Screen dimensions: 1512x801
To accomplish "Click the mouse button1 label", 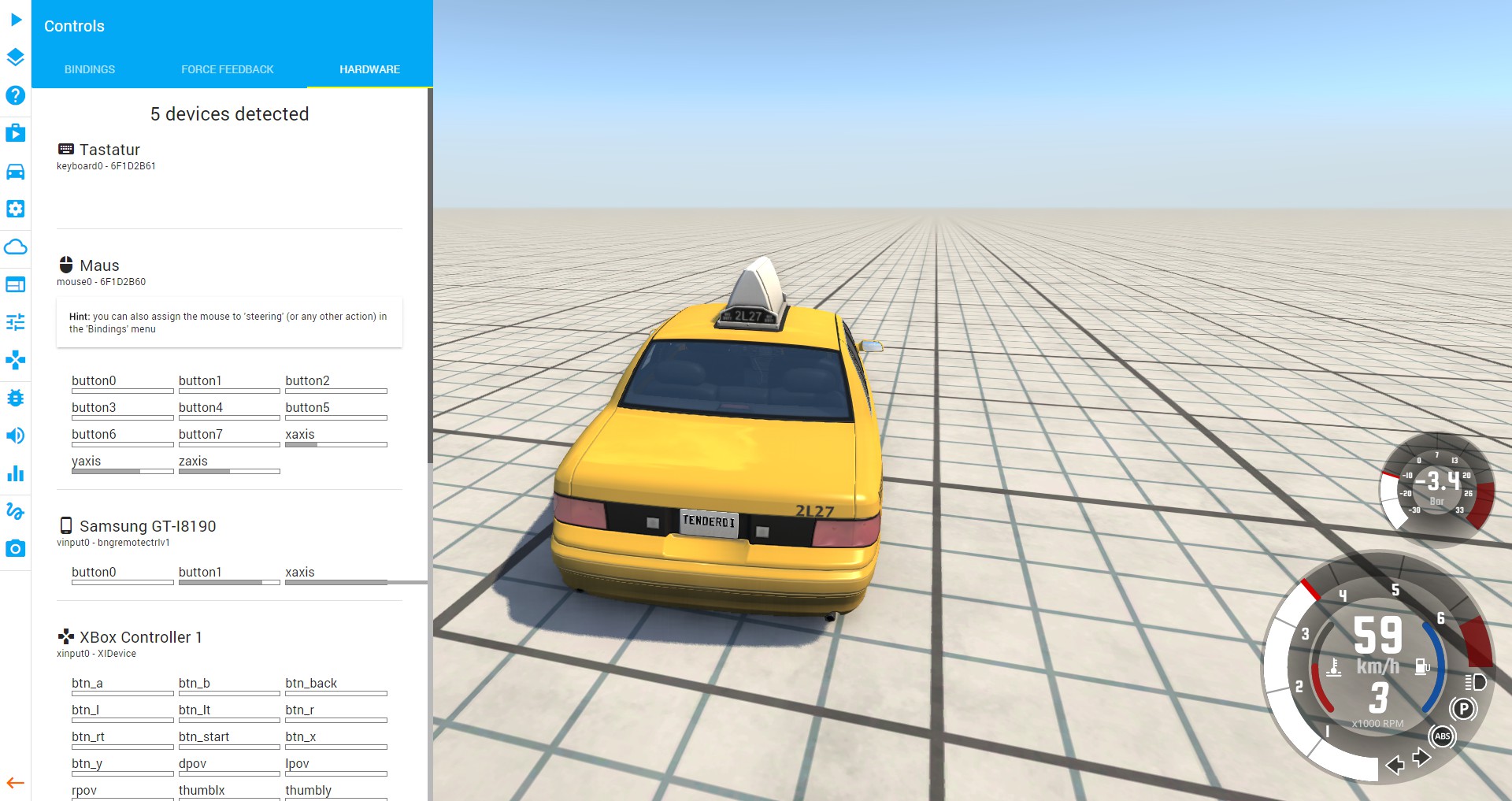I will [x=200, y=380].
